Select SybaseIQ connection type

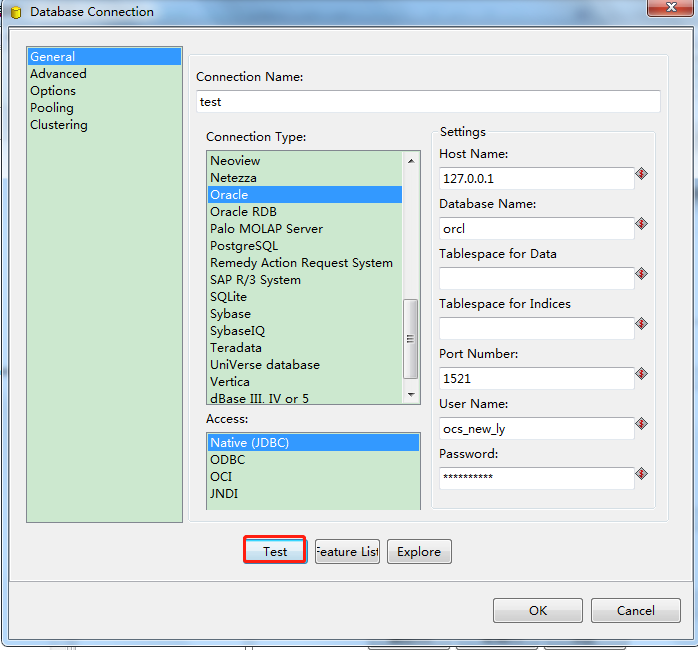pyautogui.click(x=305, y=331)
